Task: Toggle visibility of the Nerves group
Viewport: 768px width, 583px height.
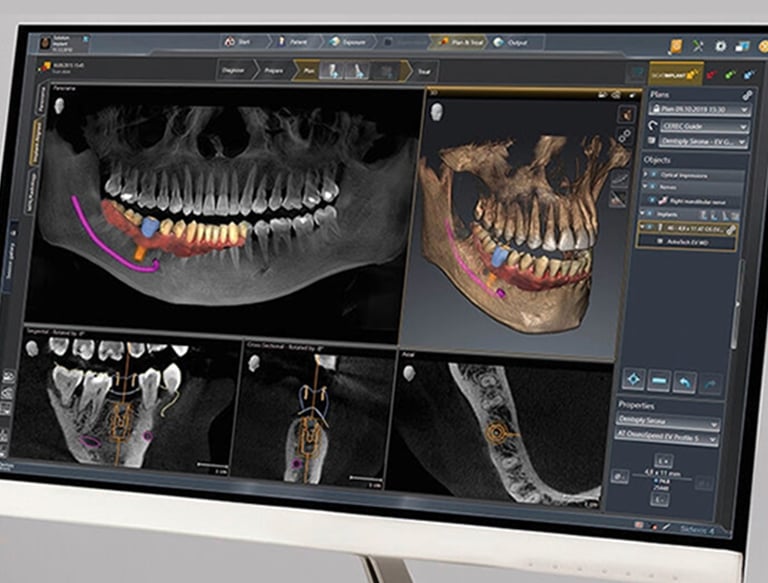Action: (653, 187)
